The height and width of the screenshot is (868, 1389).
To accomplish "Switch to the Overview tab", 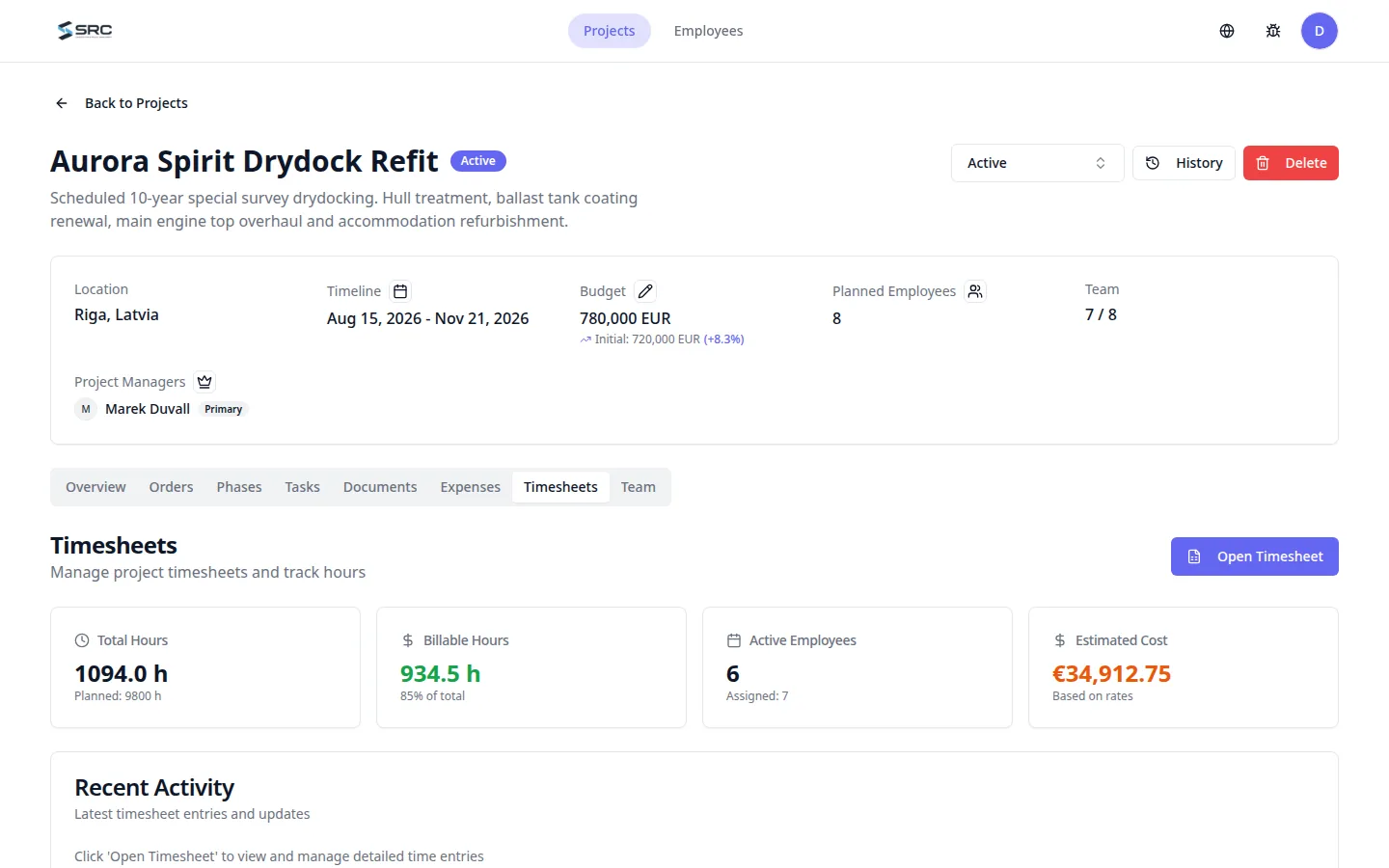I will 95,487.
